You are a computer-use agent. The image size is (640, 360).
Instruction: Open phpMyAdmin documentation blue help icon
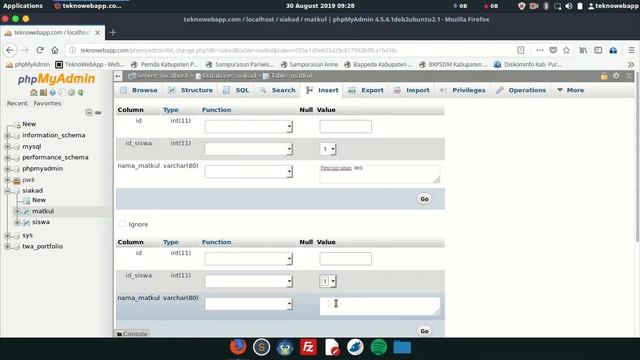(x=53, y=93)
